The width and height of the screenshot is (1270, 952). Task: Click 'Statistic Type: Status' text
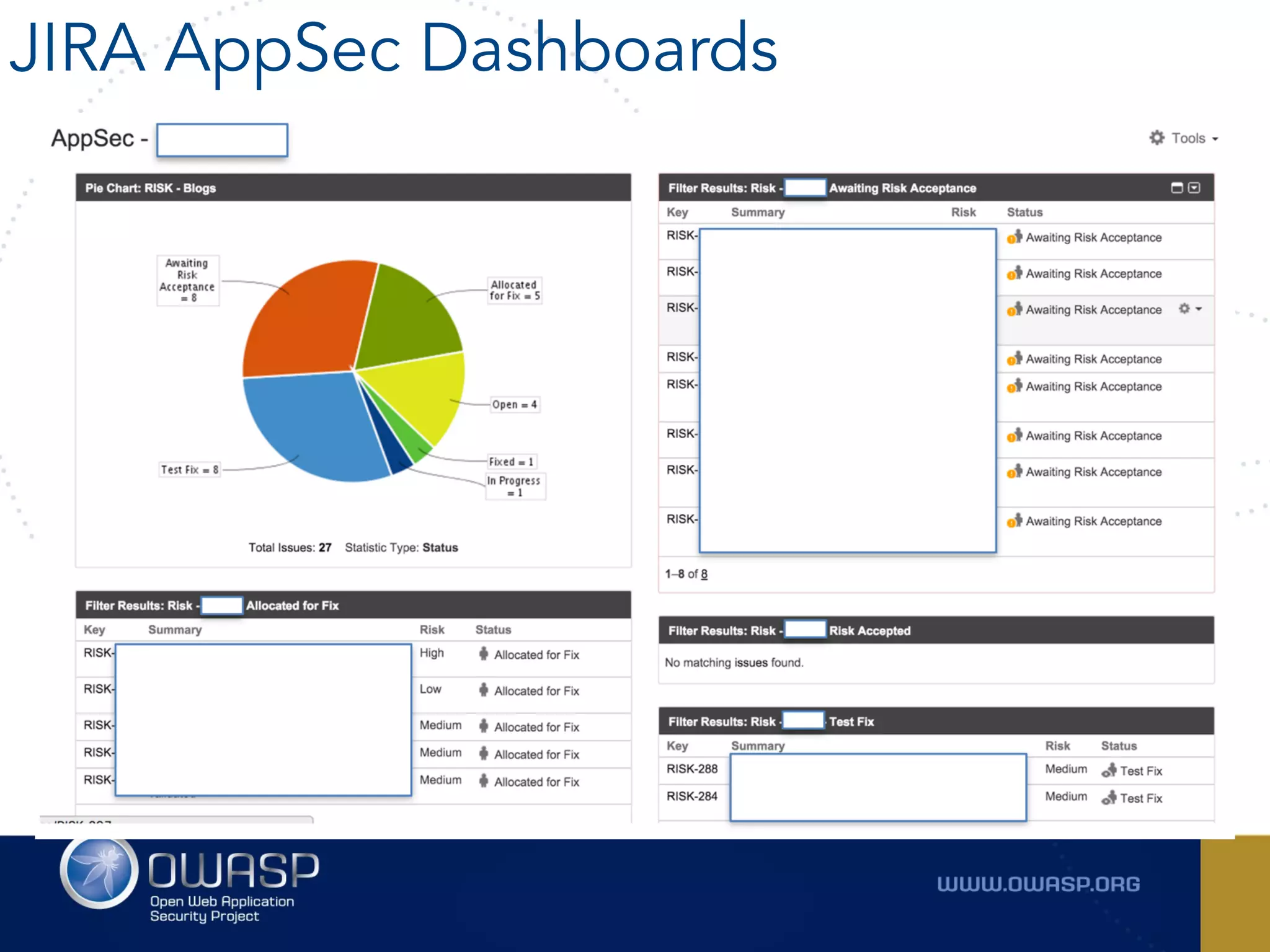[x=401, y=547]
